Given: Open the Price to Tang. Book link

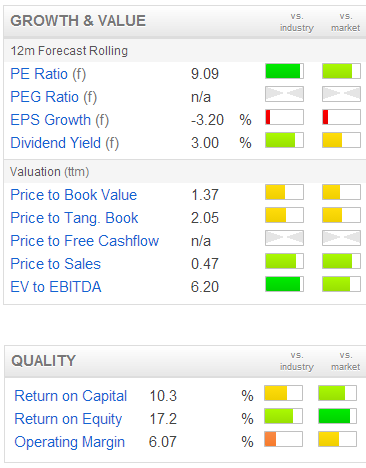Looking at the screenshot, I should coord(74,218).
